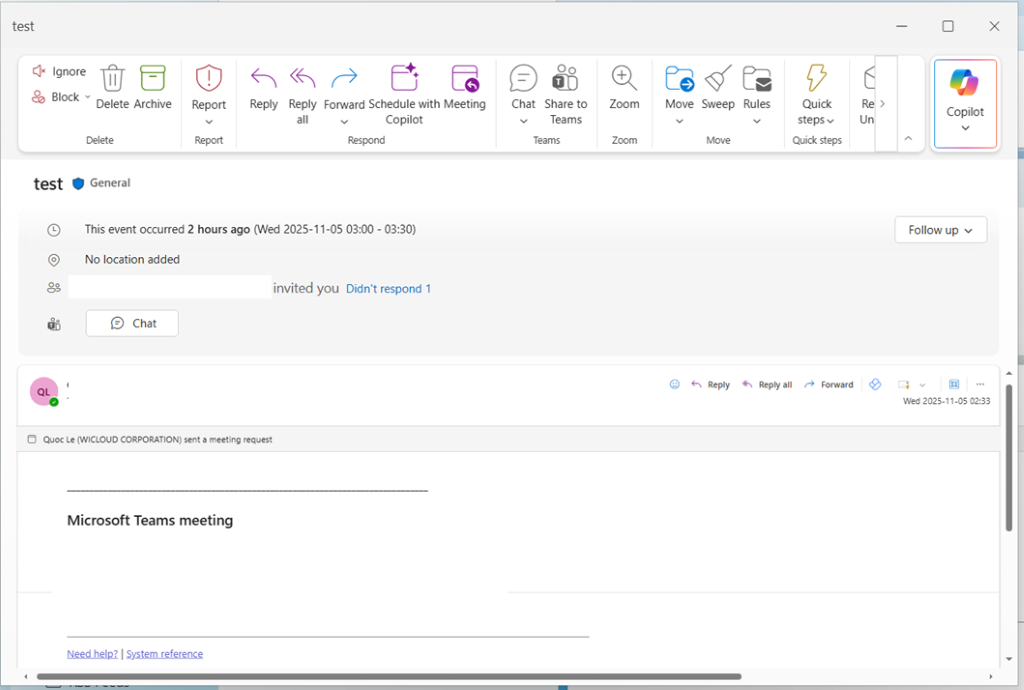The width and height of the screenshot is (1024, 690).
Task: Tick the meeting request checkbox
Action: [x=31, y=439]
